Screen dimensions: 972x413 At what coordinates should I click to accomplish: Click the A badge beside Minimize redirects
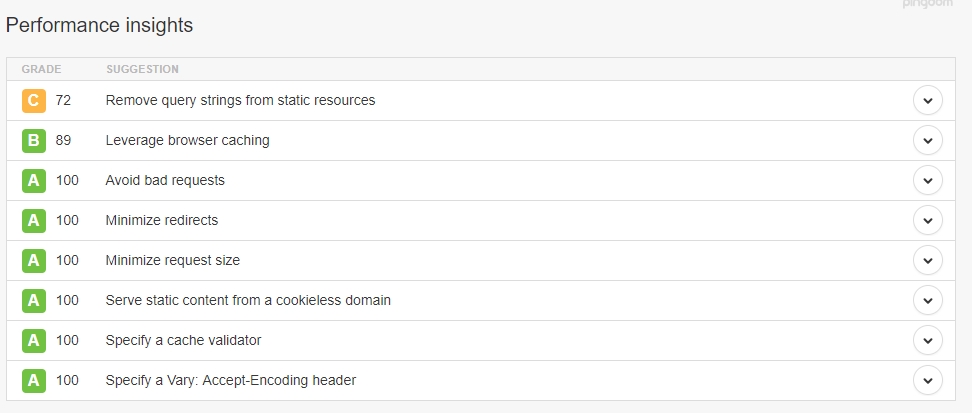pos(33,221)
